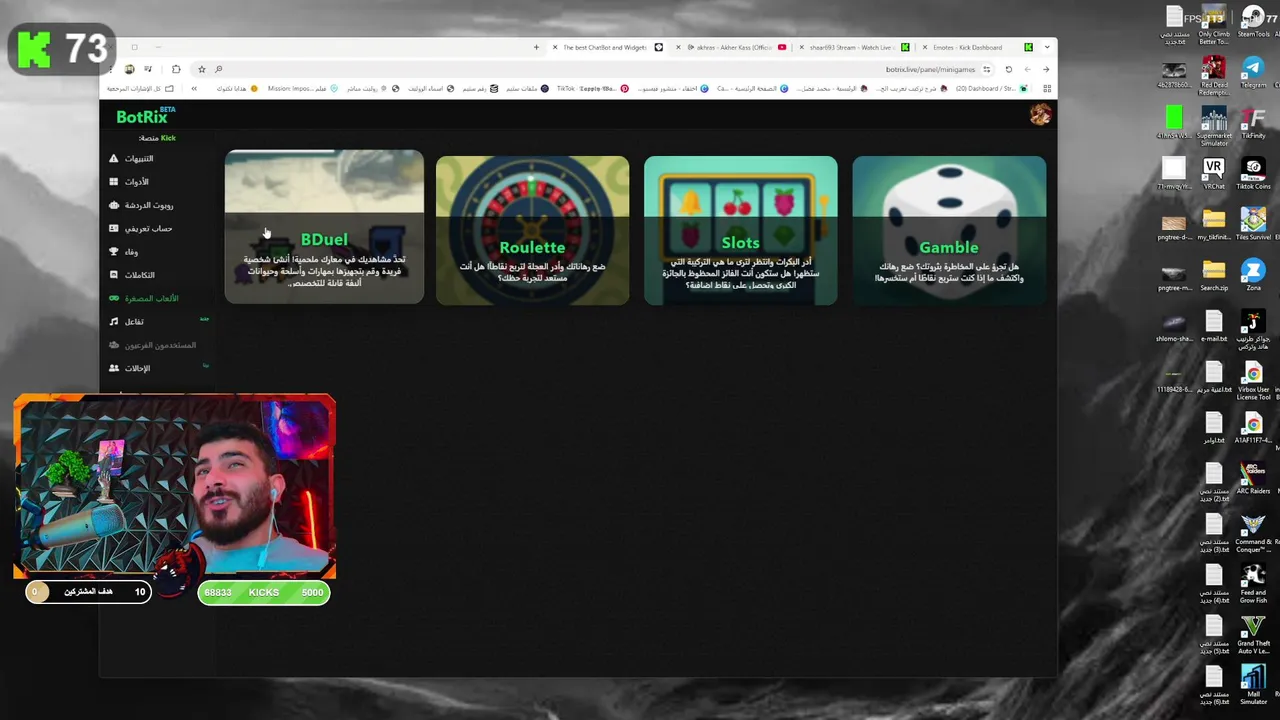Click the KICKS 5000 goal bar overlay

pyautogui.click(x=264, y=592)
